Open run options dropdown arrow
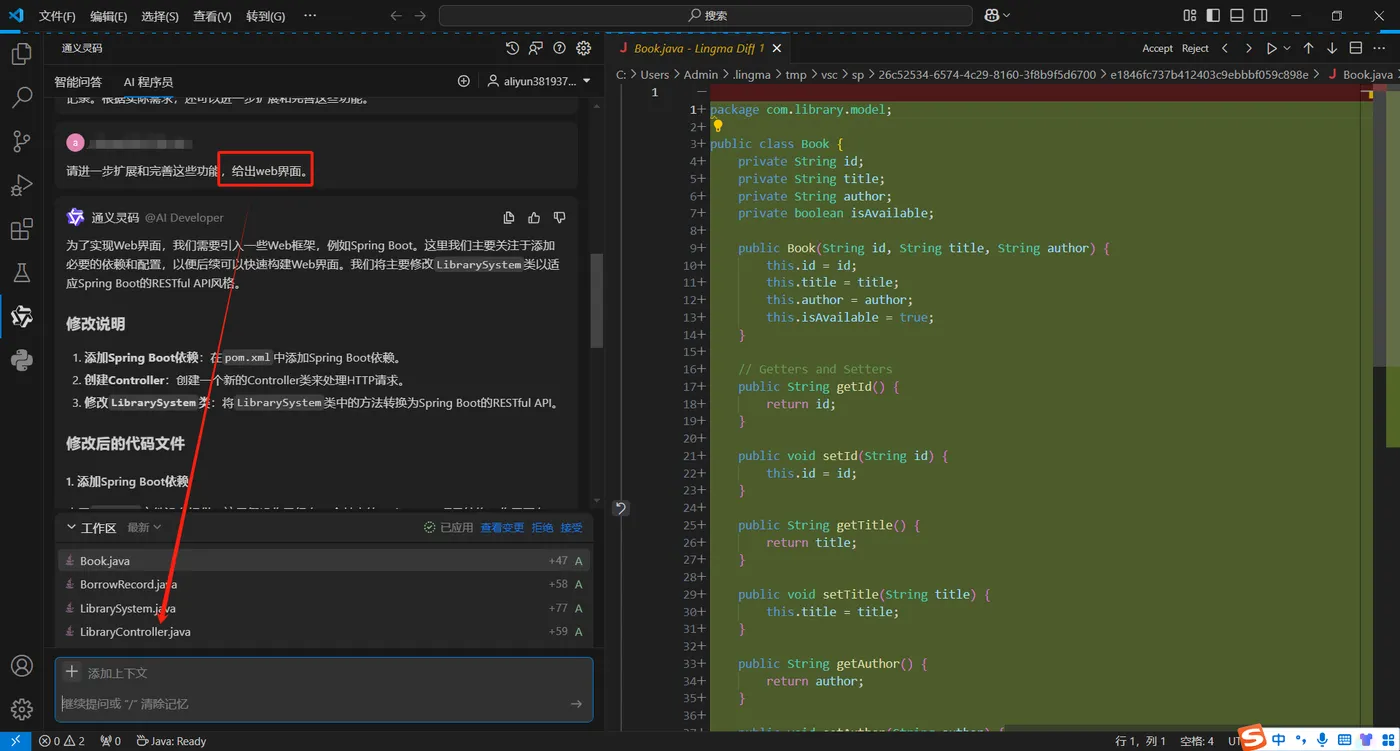Viewport: 1400px width, 751px height. click(1287, 48)
